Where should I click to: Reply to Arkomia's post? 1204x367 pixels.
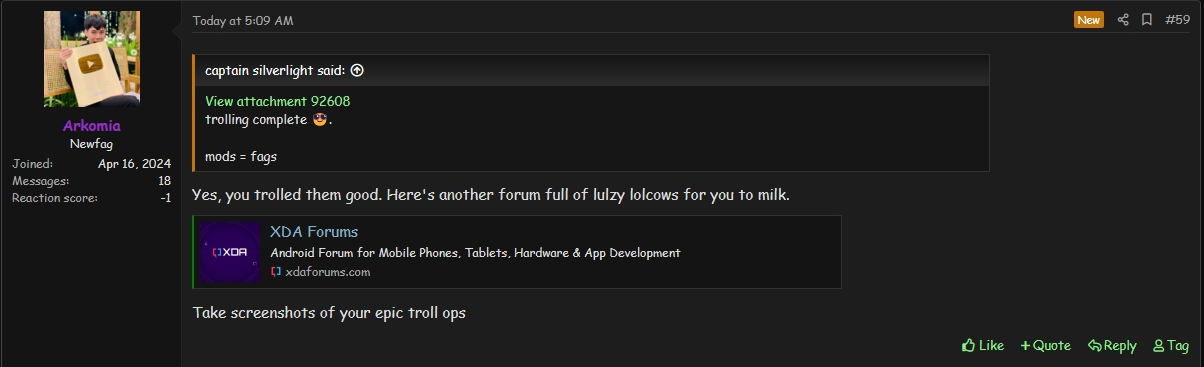[x=1112, y=345]
